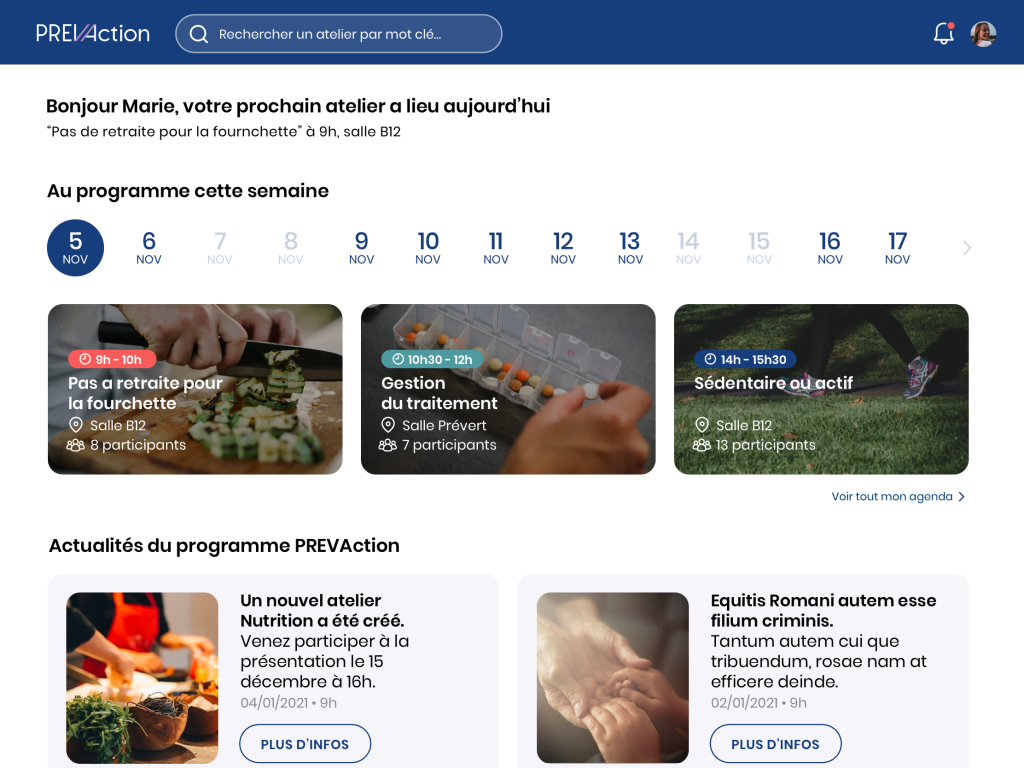1024x768 pixels.
Task: Select 16 NOV in the date strip
Action: coord(830,248)
